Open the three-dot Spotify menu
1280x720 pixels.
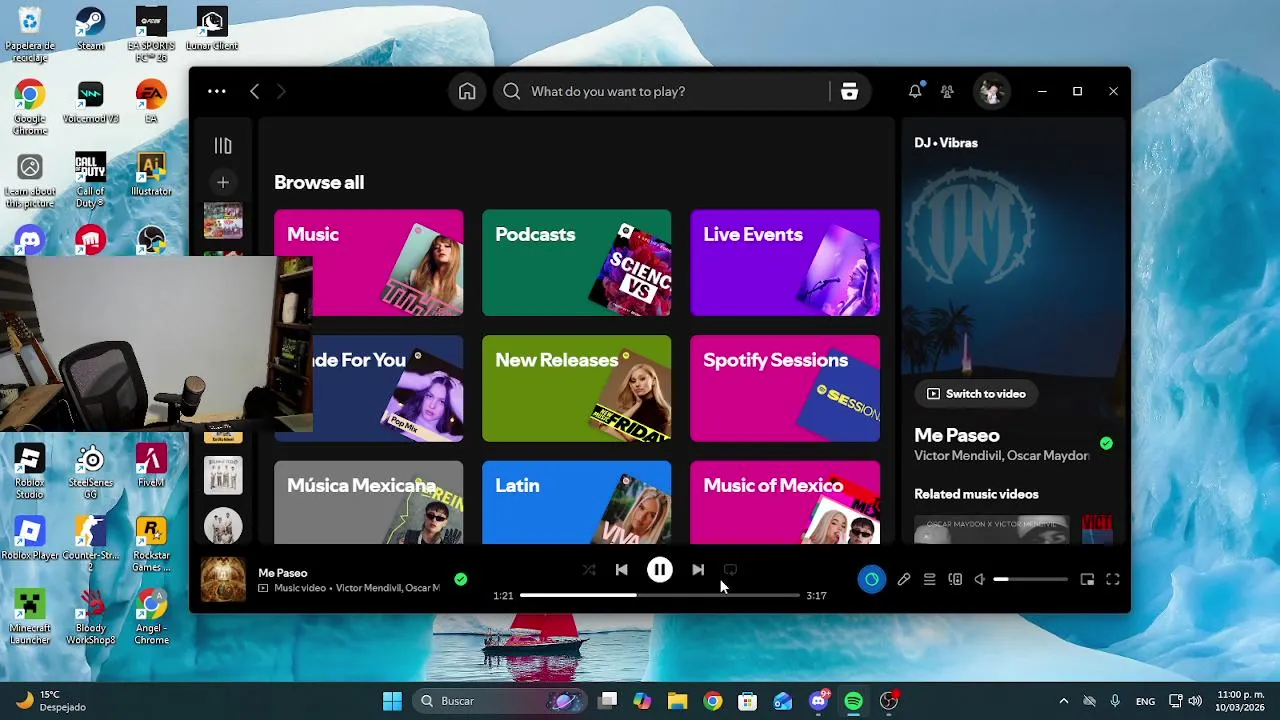click(217, 91)
